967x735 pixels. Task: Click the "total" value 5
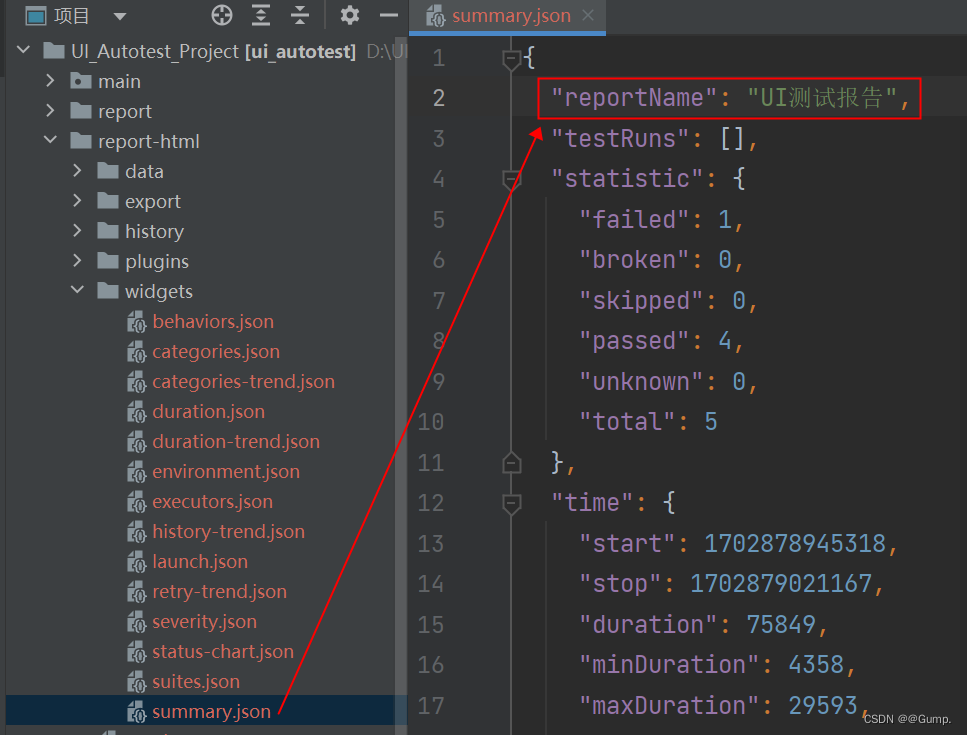710,422
